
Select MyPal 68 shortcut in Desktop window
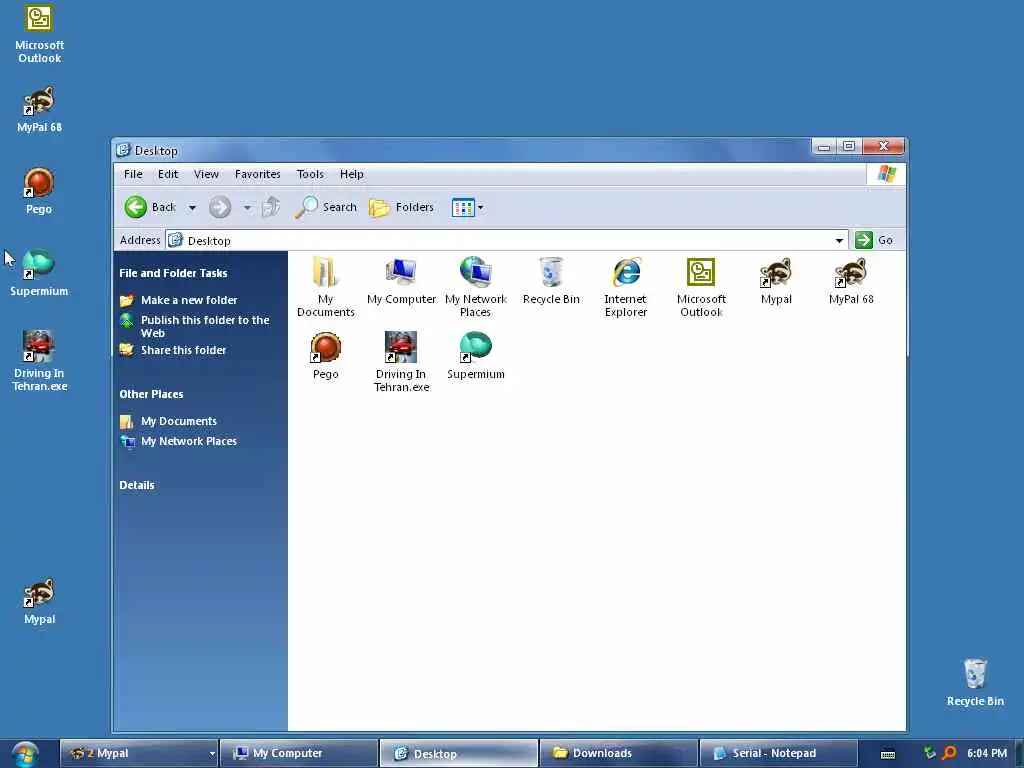pos(851,281)
